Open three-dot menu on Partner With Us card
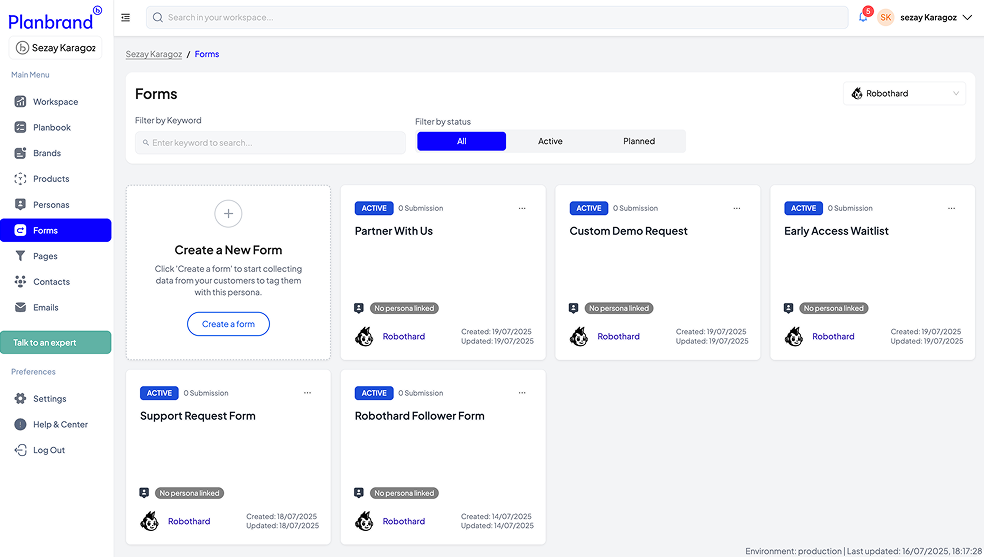Screen dimensions: 985x558 (522, 208)
